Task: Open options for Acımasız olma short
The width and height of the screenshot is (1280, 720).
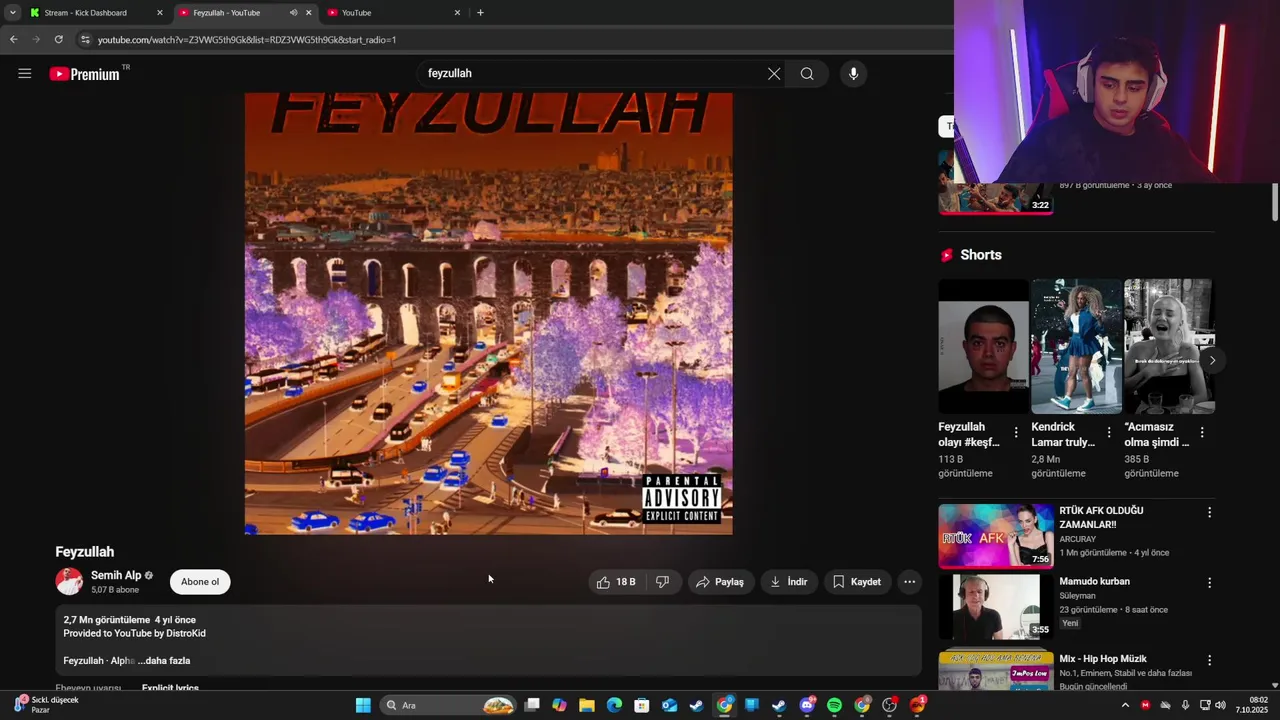Action: pos(1202,433)
